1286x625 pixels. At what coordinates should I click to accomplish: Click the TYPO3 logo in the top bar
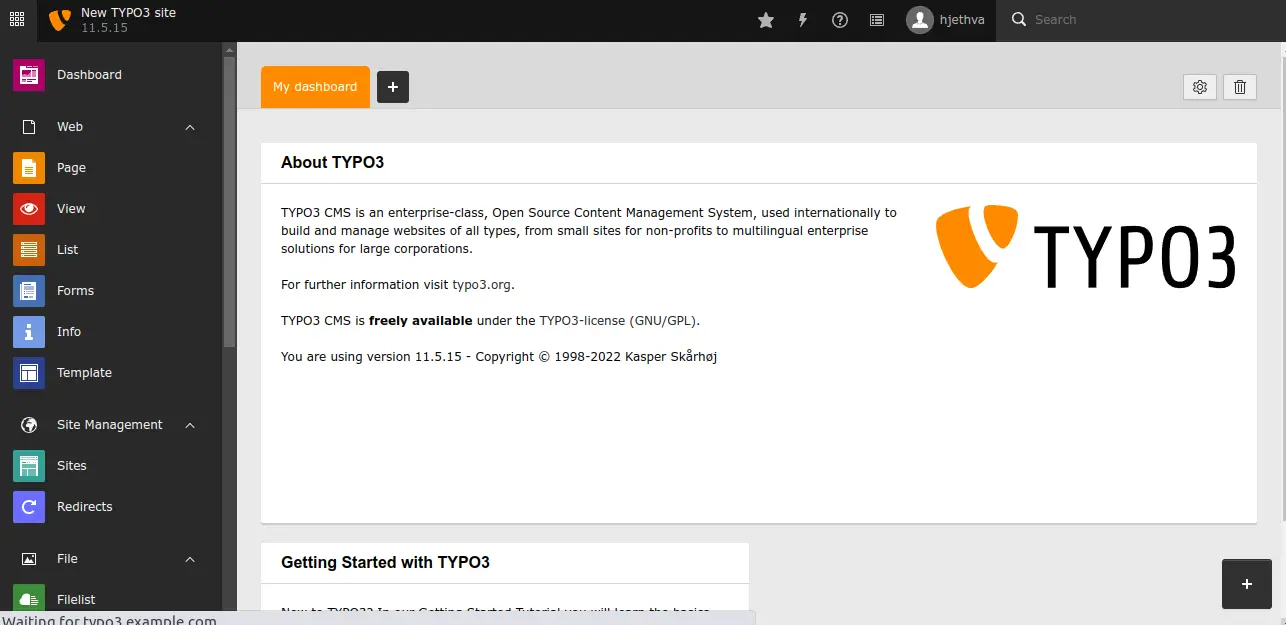pos(60,19)
